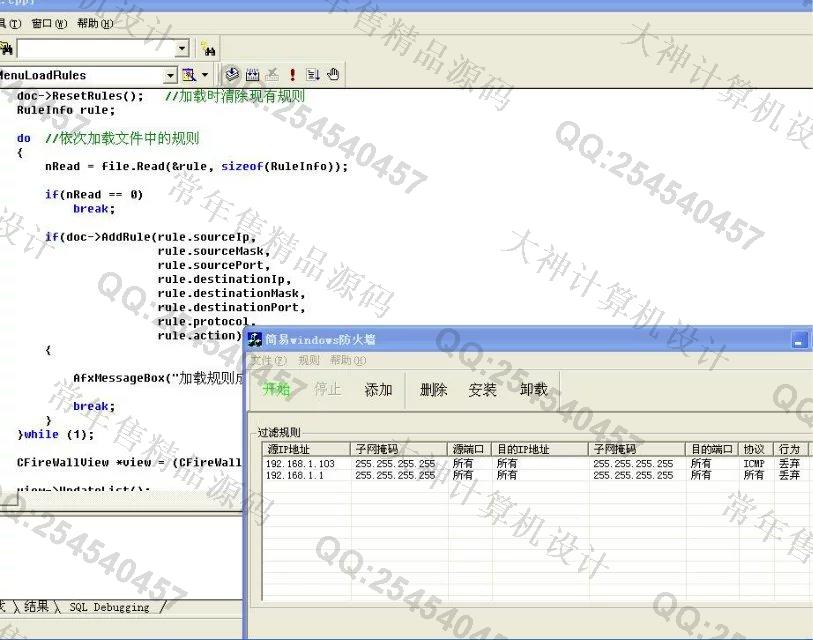Click the hand Insert Breakpoint icon

[333, 75]
